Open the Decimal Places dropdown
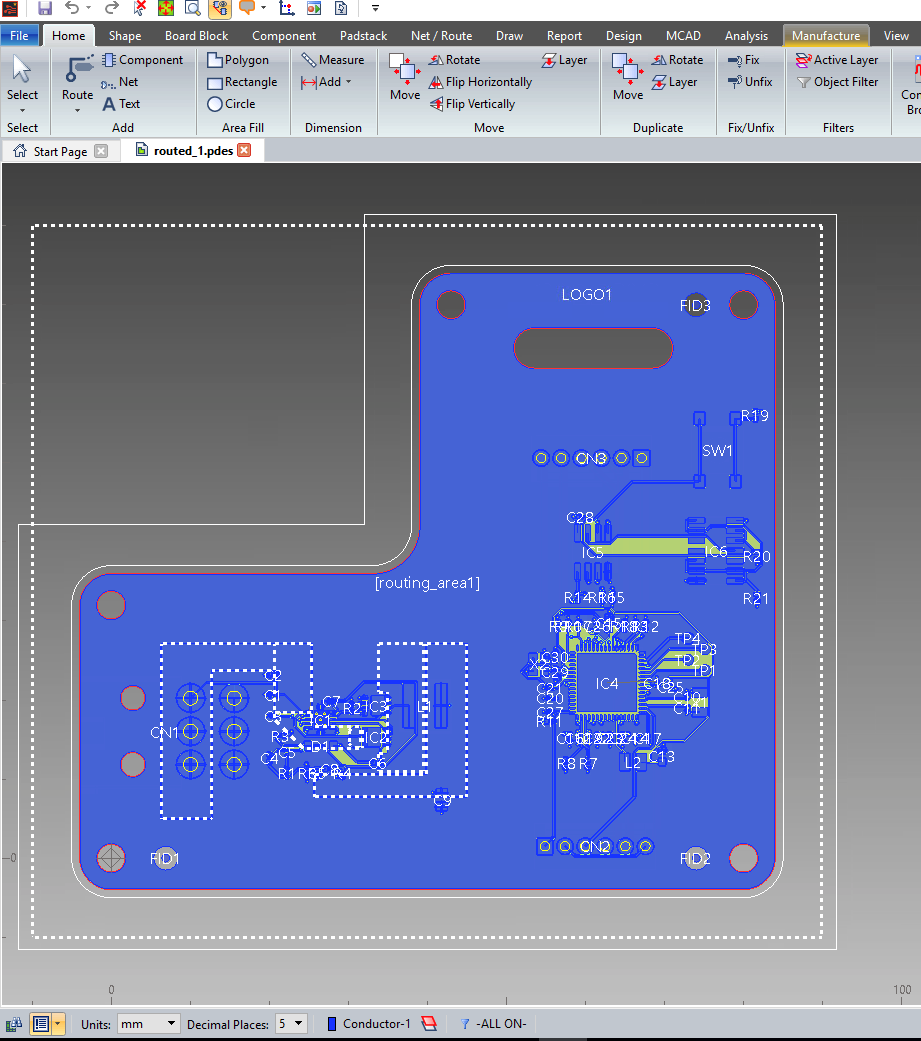The height and width of the screenshot is (1041, 921). [x=292, y=1024]
